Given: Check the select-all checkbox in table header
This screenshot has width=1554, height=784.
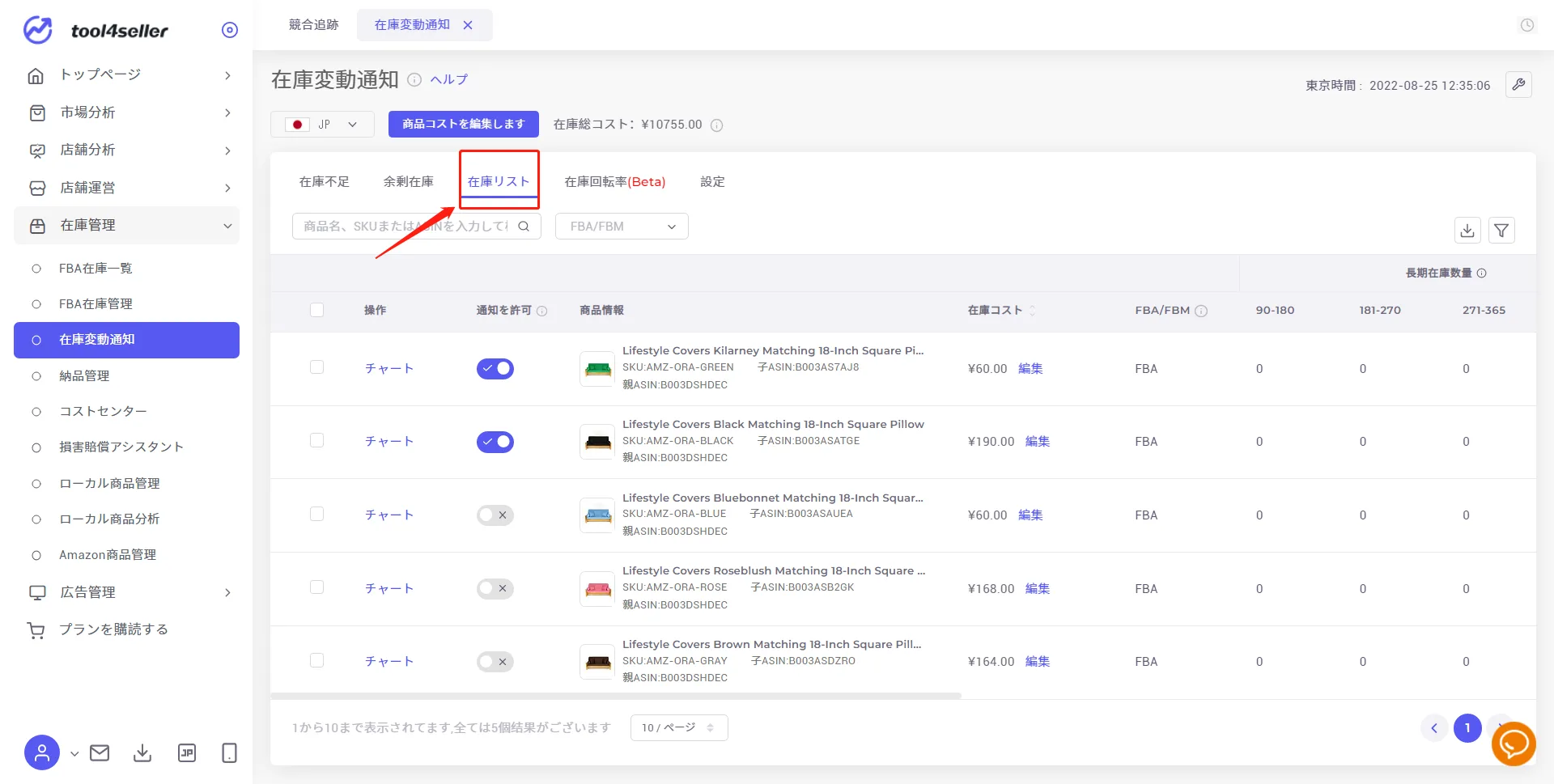Looking at the screenshot, I should tap(316, 310).
